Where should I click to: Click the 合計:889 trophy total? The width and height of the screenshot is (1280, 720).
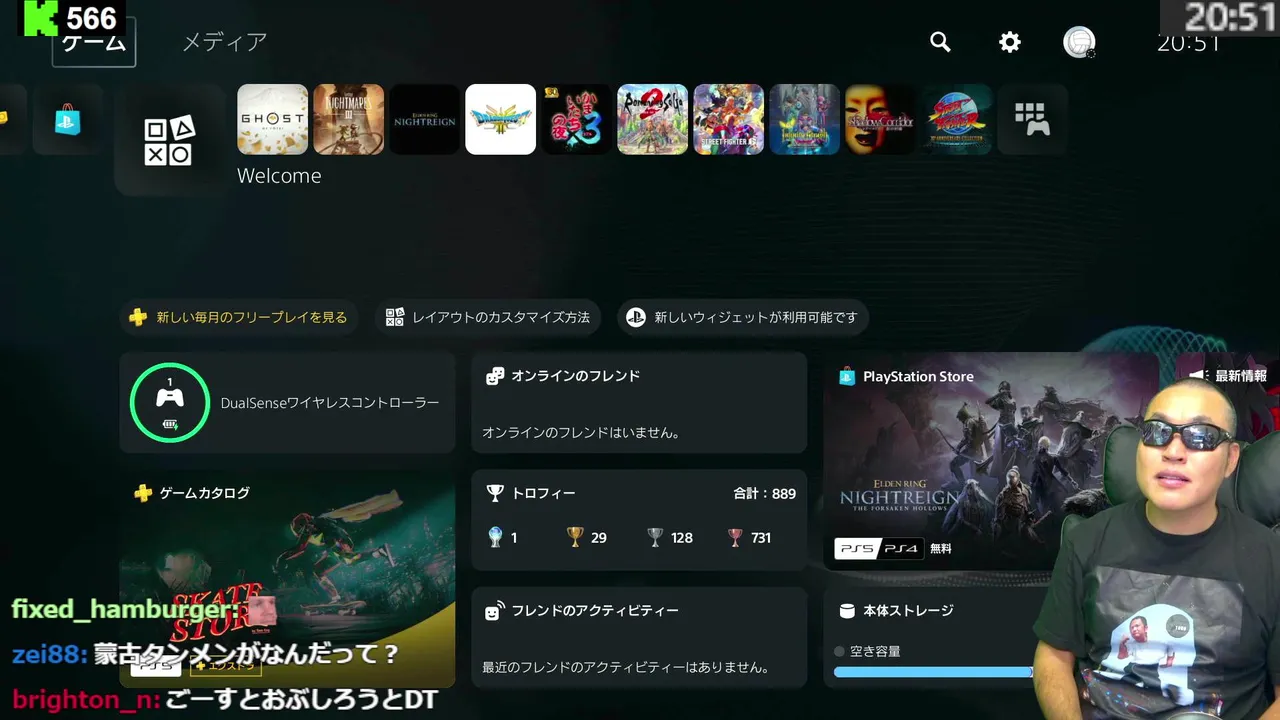tap(764, 493)
